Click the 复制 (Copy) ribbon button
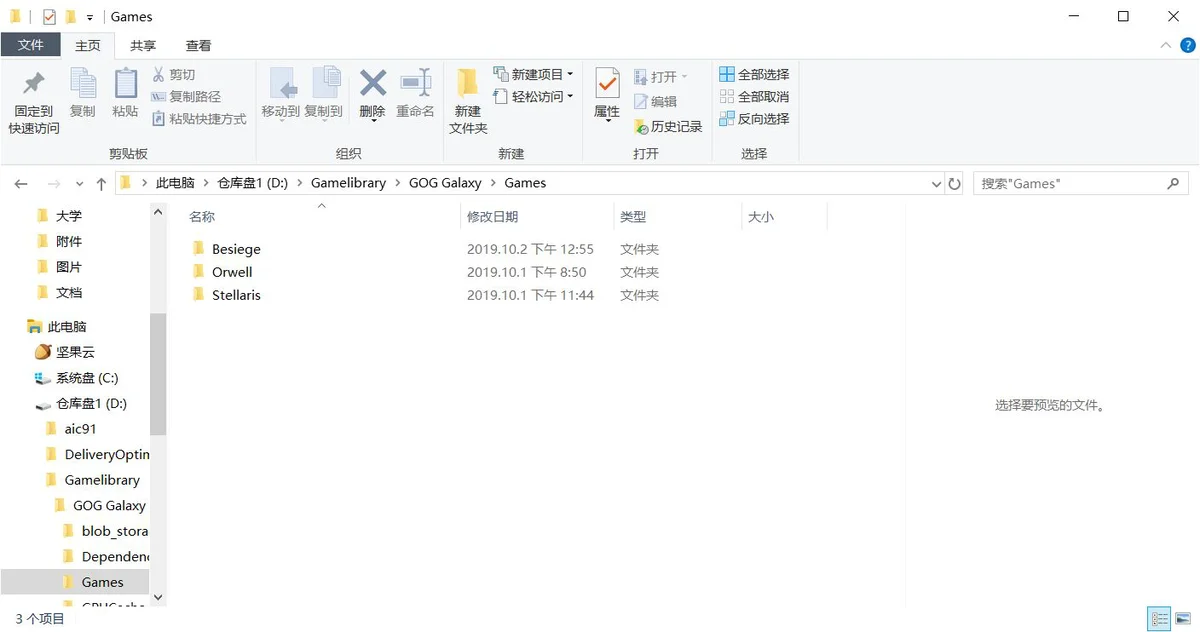Screen dimensions: 1200x632 click(83, 94)
